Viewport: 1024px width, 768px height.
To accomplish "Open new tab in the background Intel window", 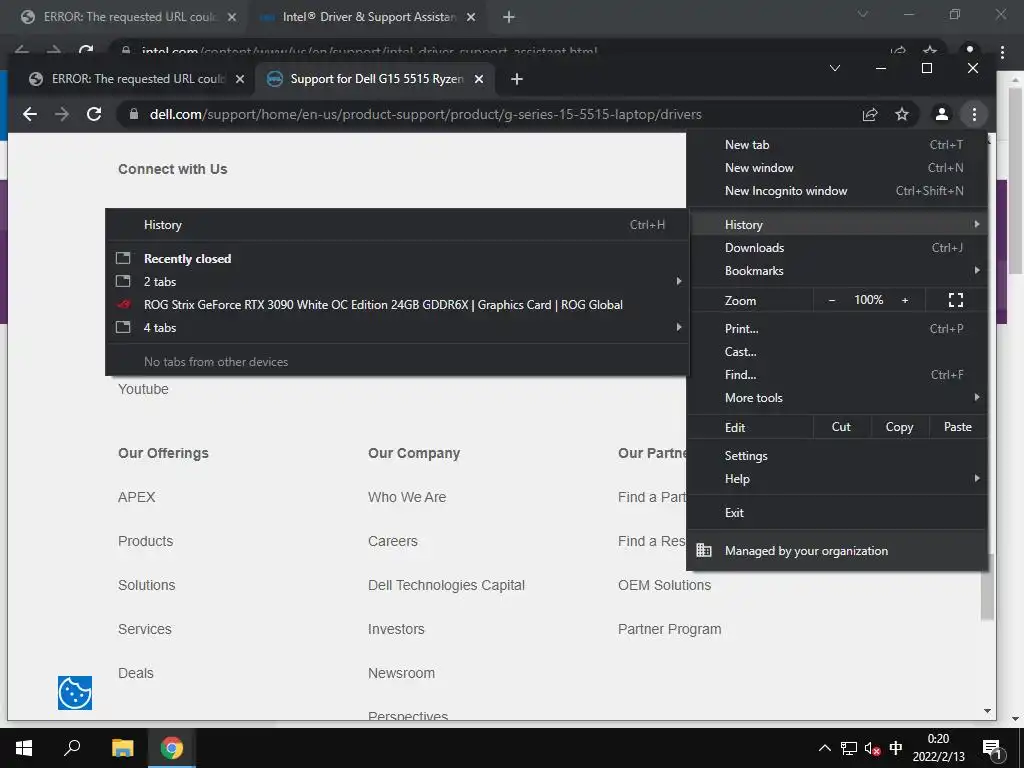I will coord(509,18).
